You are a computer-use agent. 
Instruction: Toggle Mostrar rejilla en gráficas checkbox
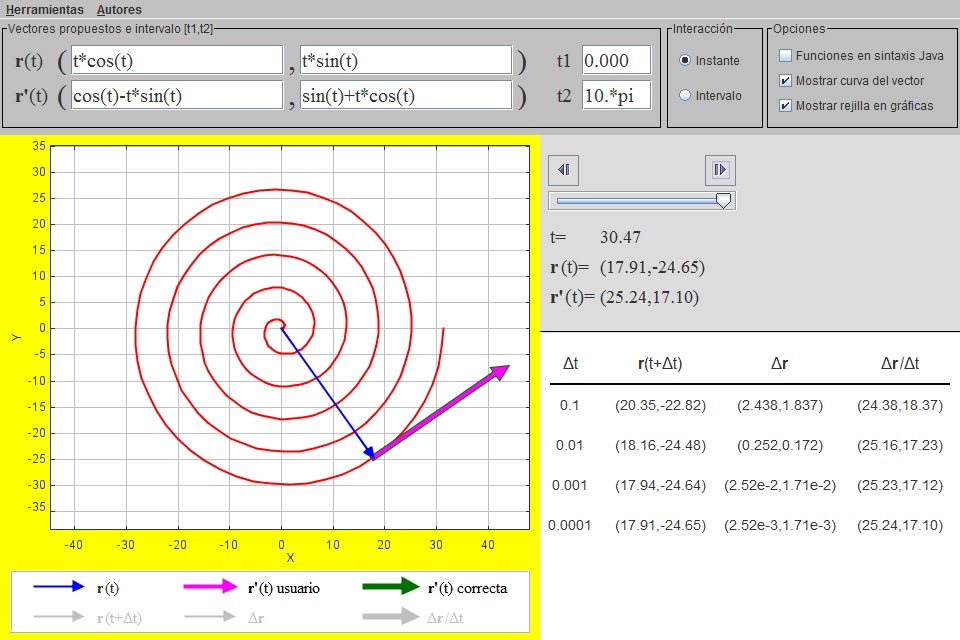coord(785,105)
